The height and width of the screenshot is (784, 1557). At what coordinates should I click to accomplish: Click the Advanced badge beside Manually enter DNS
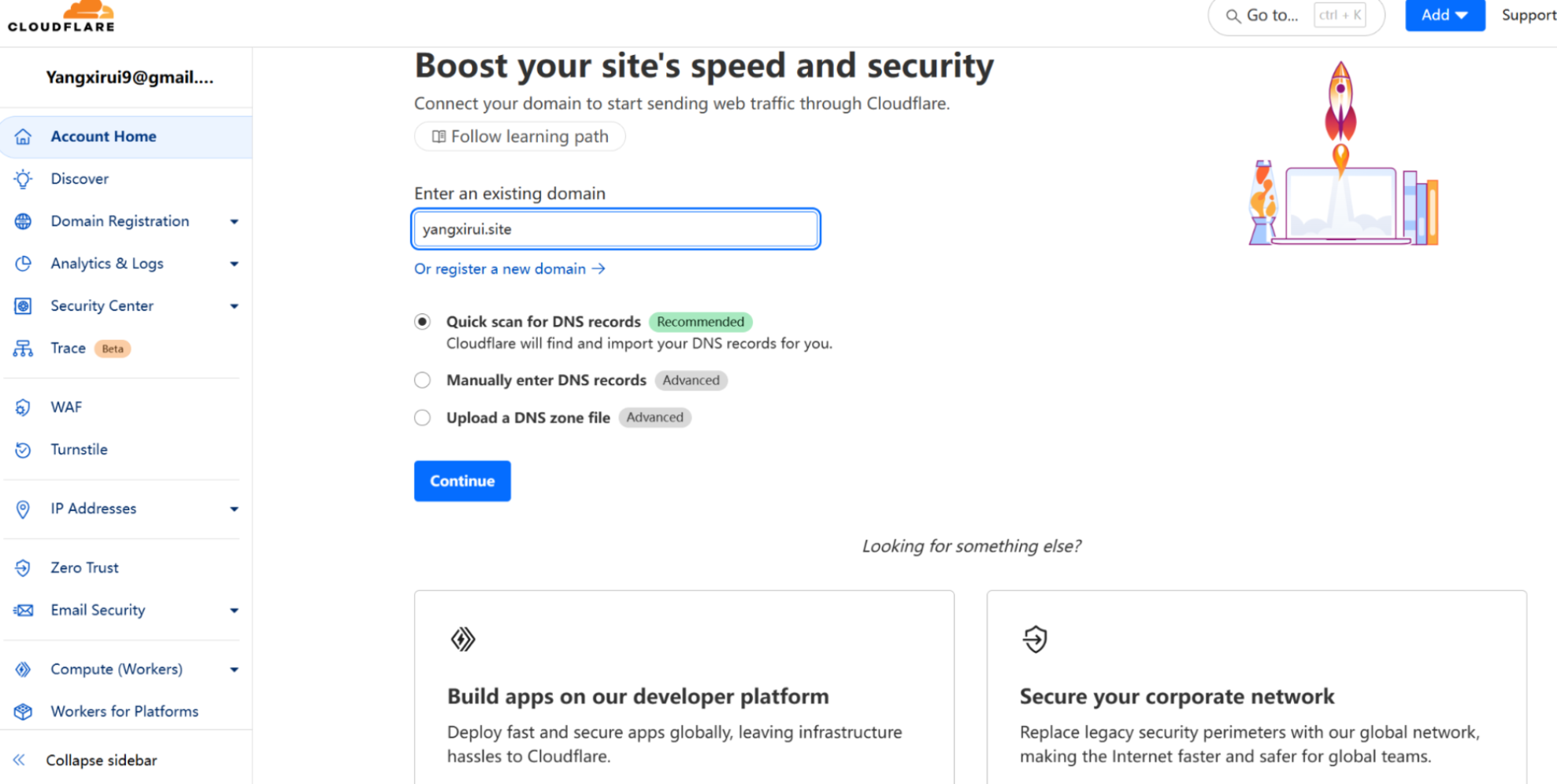tap(691, 380)
